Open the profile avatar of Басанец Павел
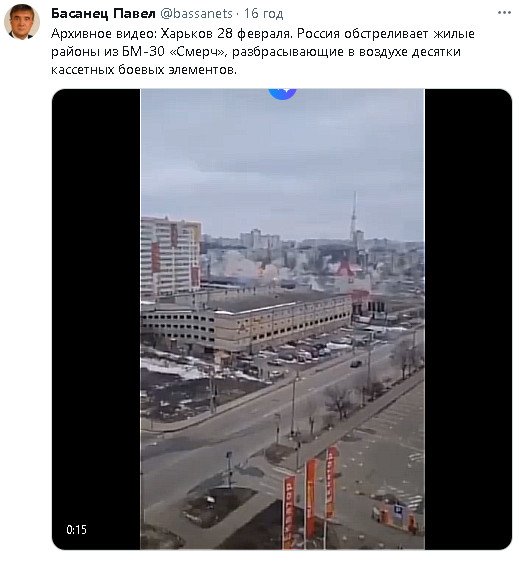Image resolution: width=519 pixels, height=562 pixels. (22, 22)
